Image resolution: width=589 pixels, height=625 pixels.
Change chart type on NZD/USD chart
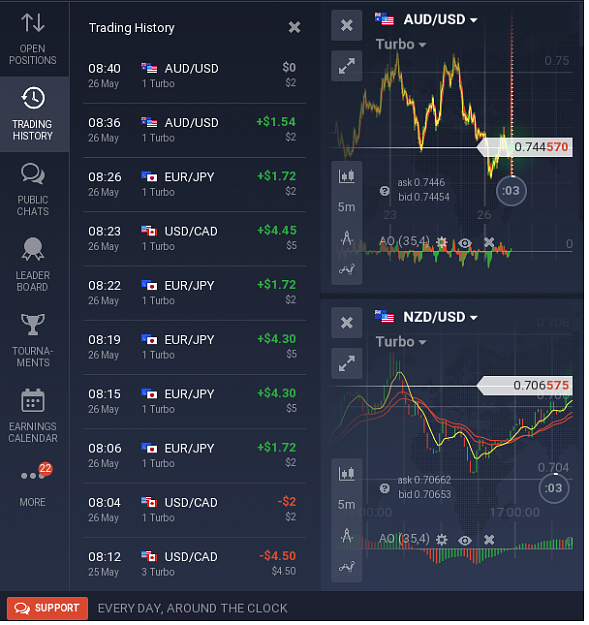pyautogui.click(x=348, y=476)
